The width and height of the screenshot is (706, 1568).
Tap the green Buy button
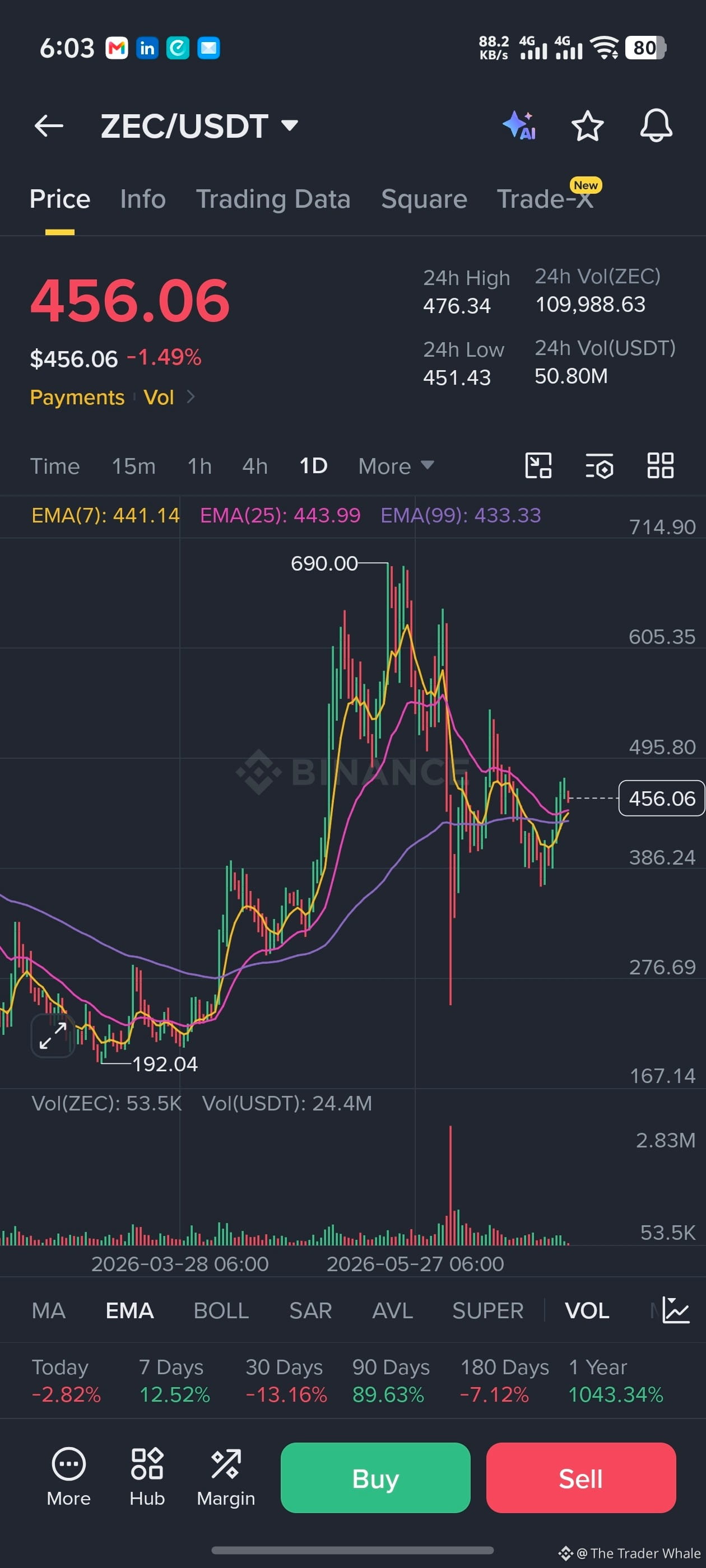tap(375, 1478)
